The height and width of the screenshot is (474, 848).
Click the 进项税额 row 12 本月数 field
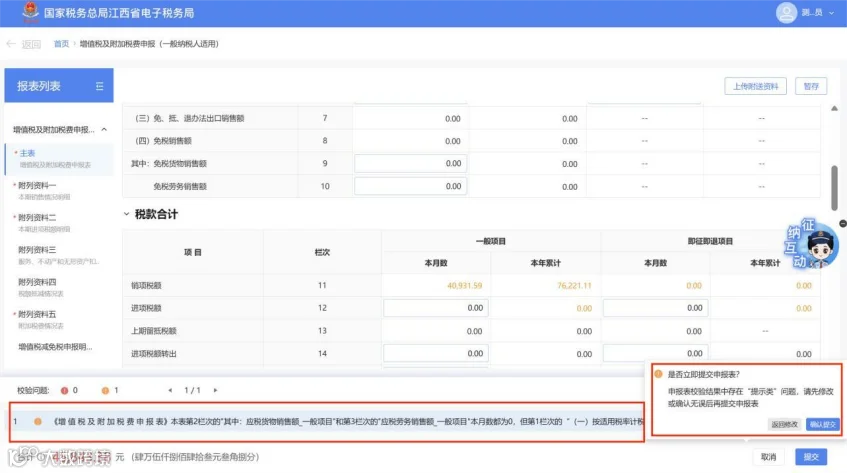point(436,308)
